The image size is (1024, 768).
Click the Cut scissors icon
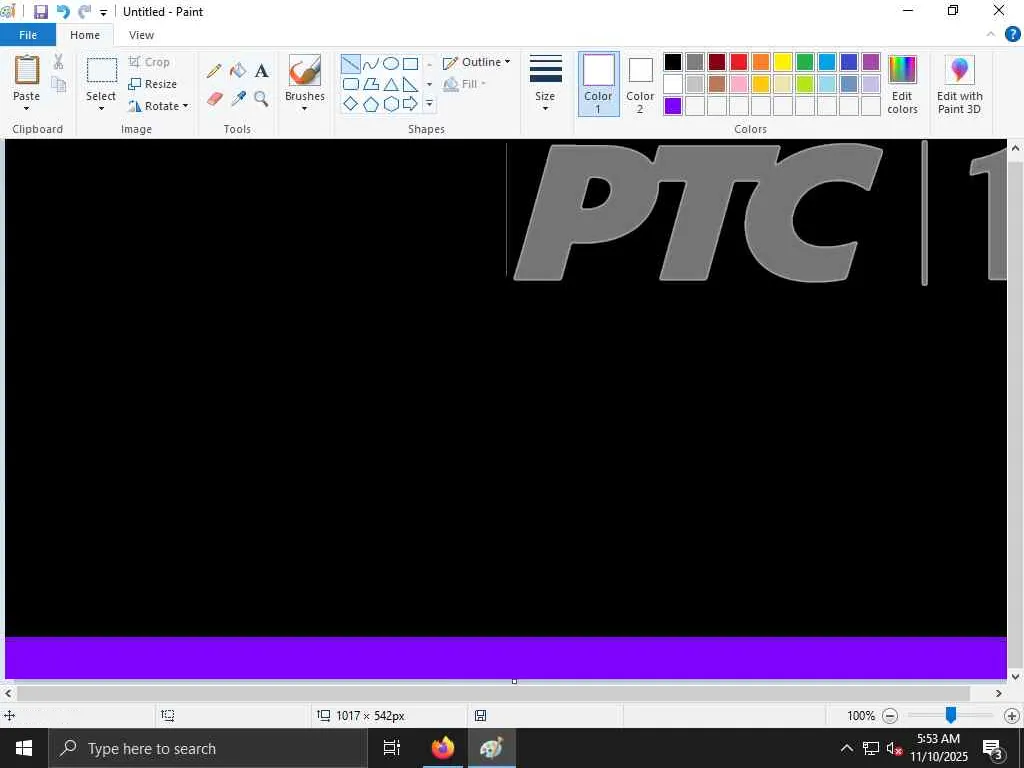point(59,62)
